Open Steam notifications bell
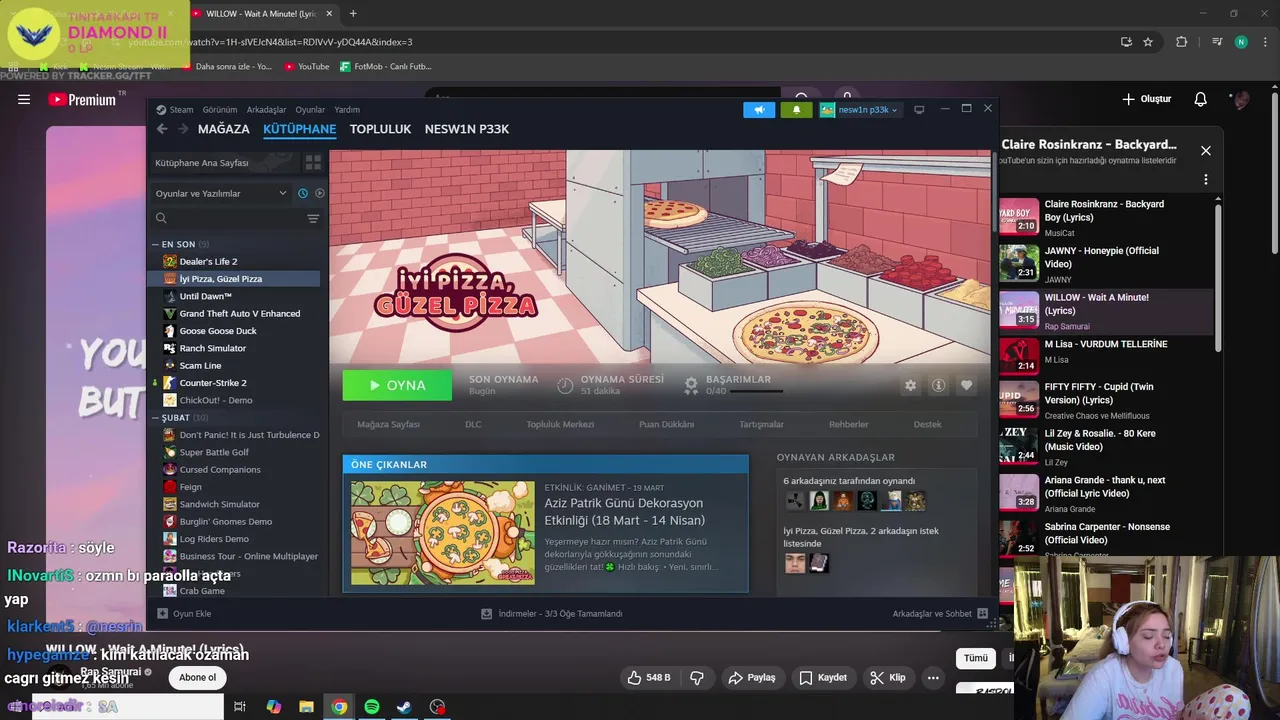The image size is (1280, 720). tap(796, 110)
